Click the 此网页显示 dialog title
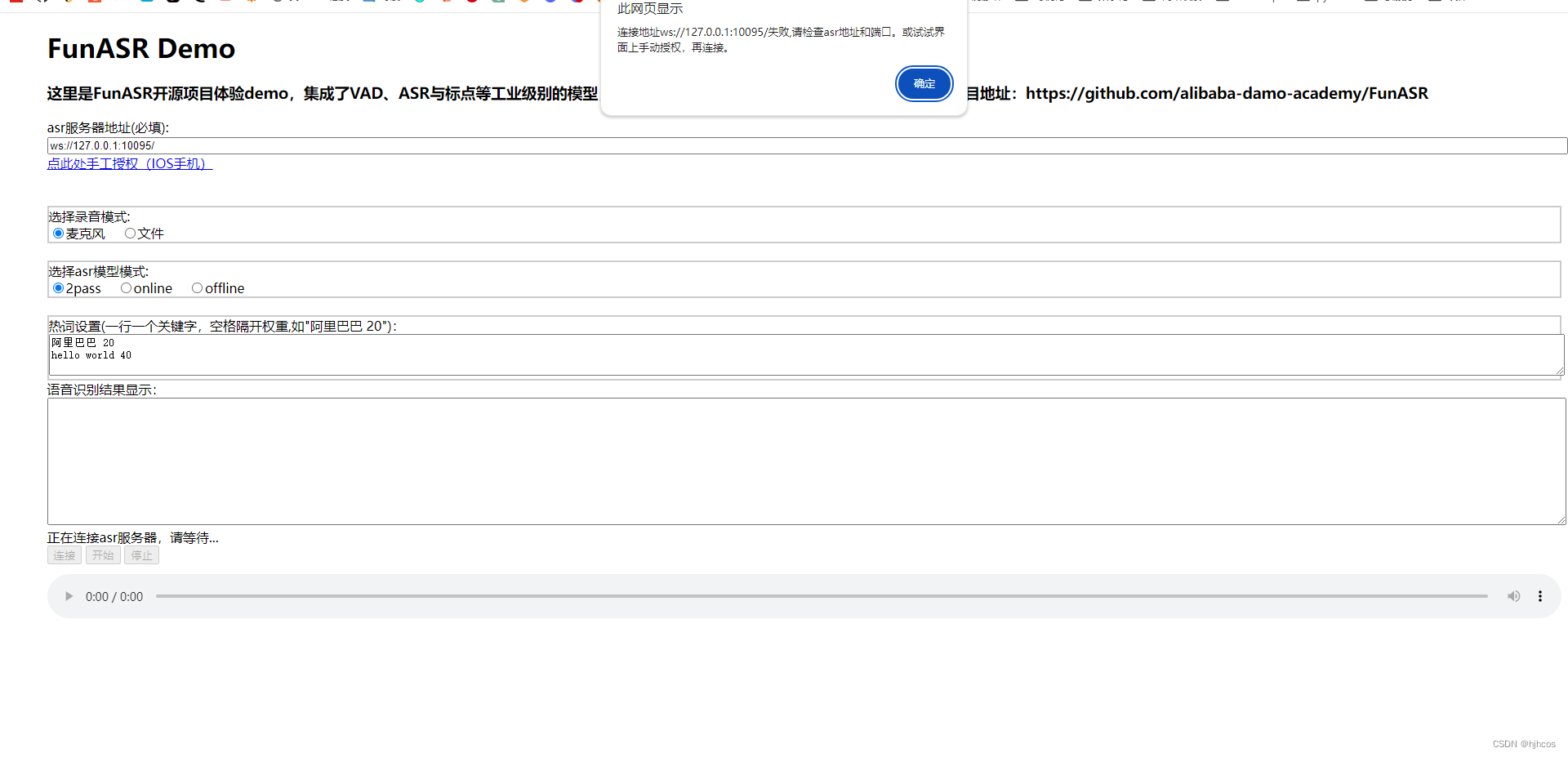The width and height of the screenshot is (1568, 757). click(x=650, y=9)
